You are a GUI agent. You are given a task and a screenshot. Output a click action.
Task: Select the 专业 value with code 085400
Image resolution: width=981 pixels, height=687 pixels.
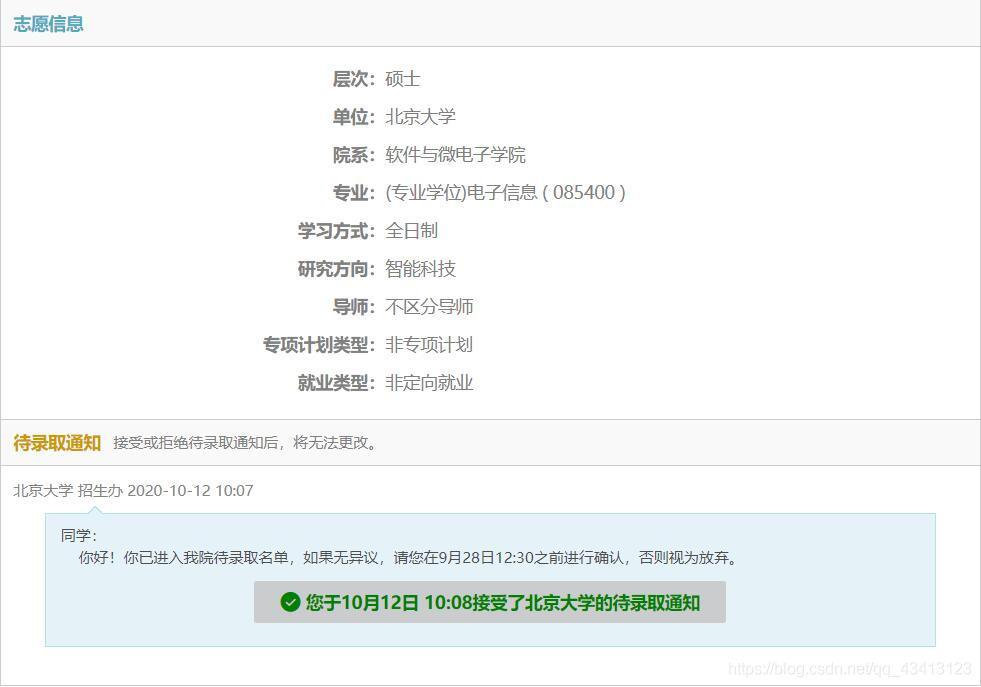(x=506, y=193)
